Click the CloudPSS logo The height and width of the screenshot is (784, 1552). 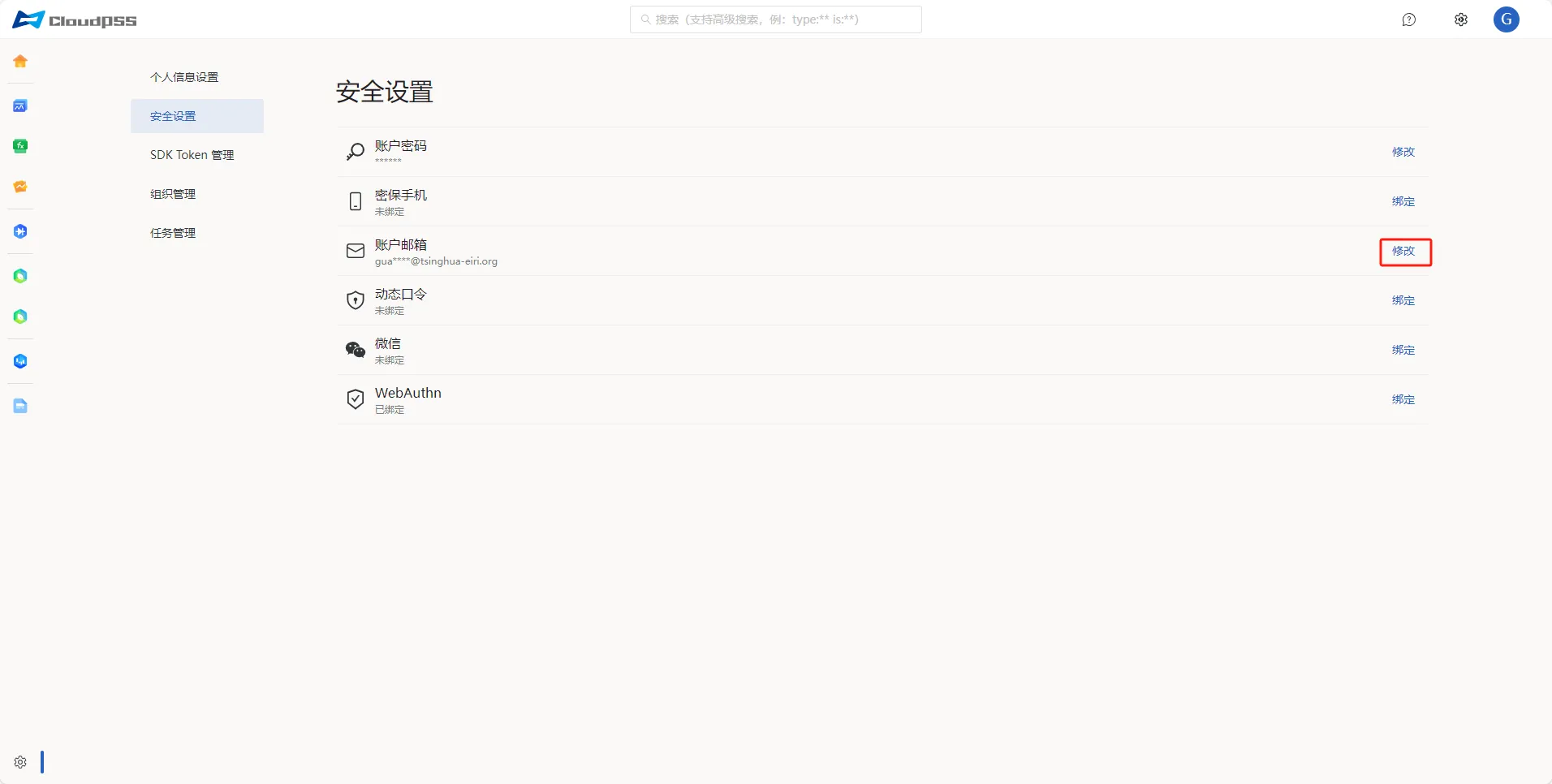click(75, 19)
